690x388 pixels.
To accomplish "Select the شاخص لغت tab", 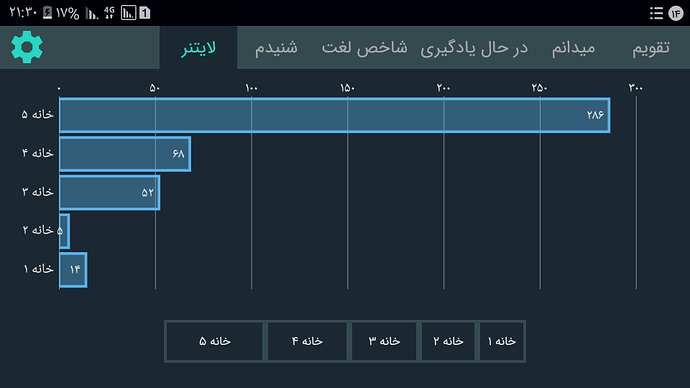I will 364,48.
